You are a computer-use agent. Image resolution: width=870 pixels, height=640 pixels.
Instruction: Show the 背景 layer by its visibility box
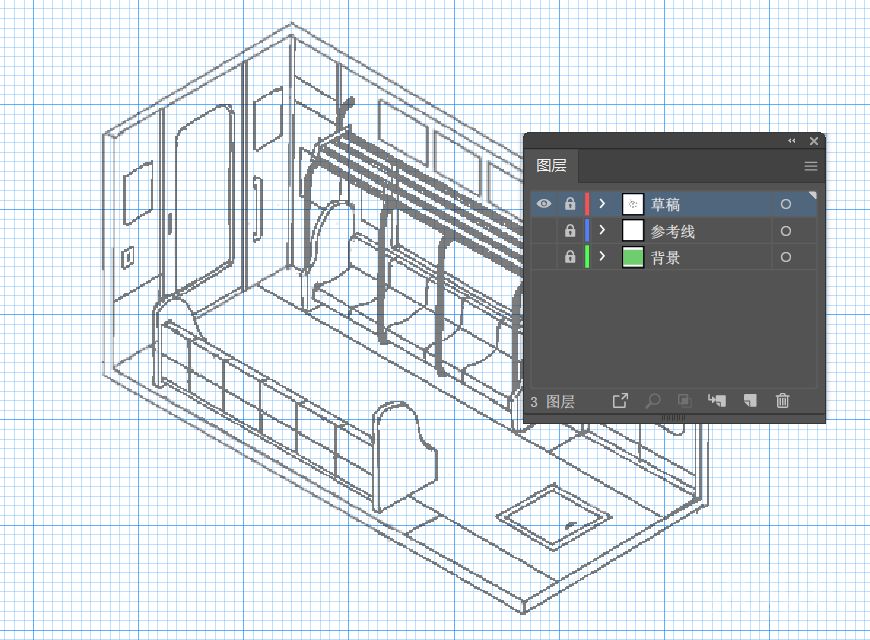pyautogui.click(x=544, y=257)
